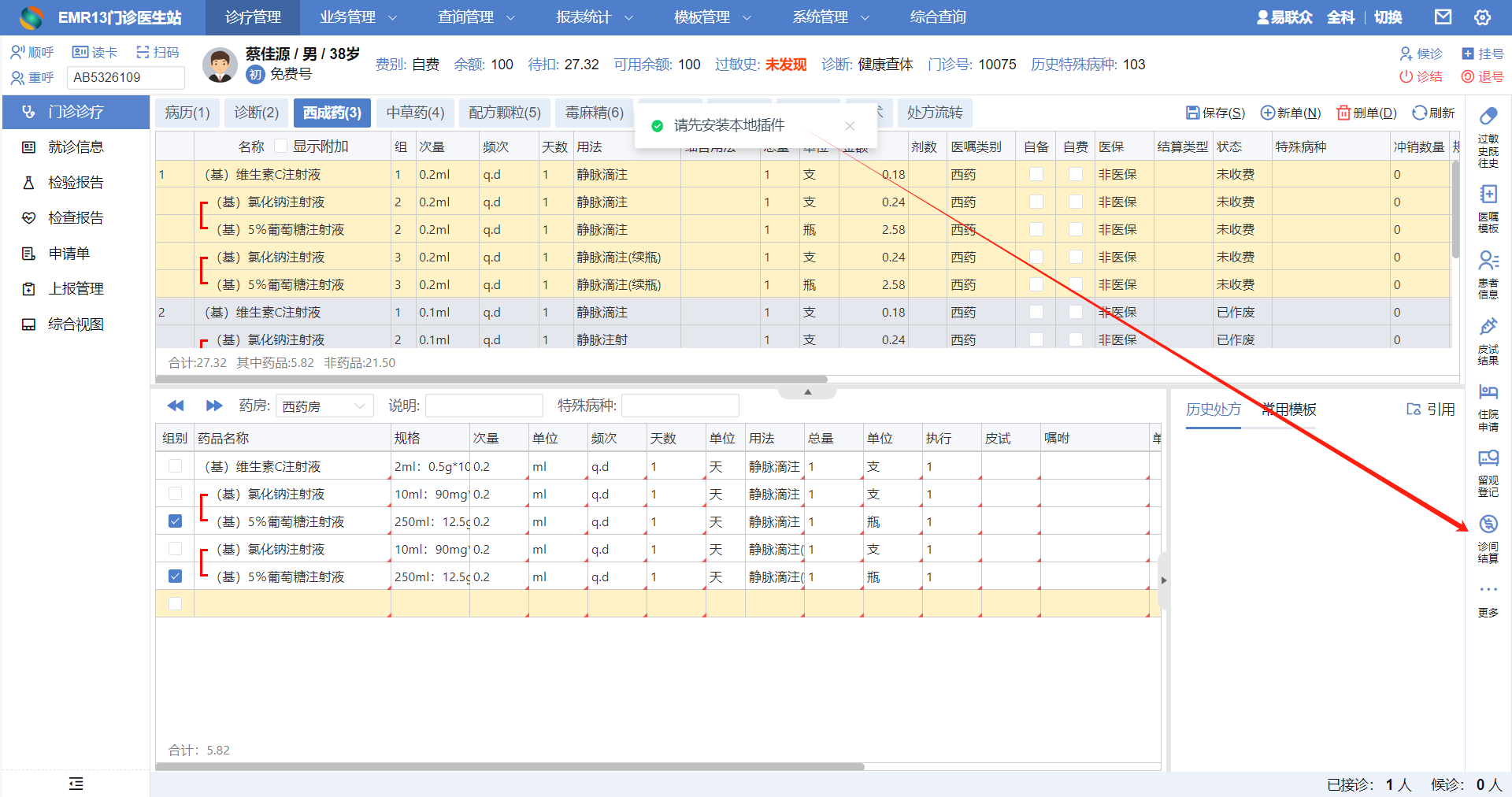Click the 刷新 refresh button
Viewport: 1512px width, 797px height.
click(1433, 113)
